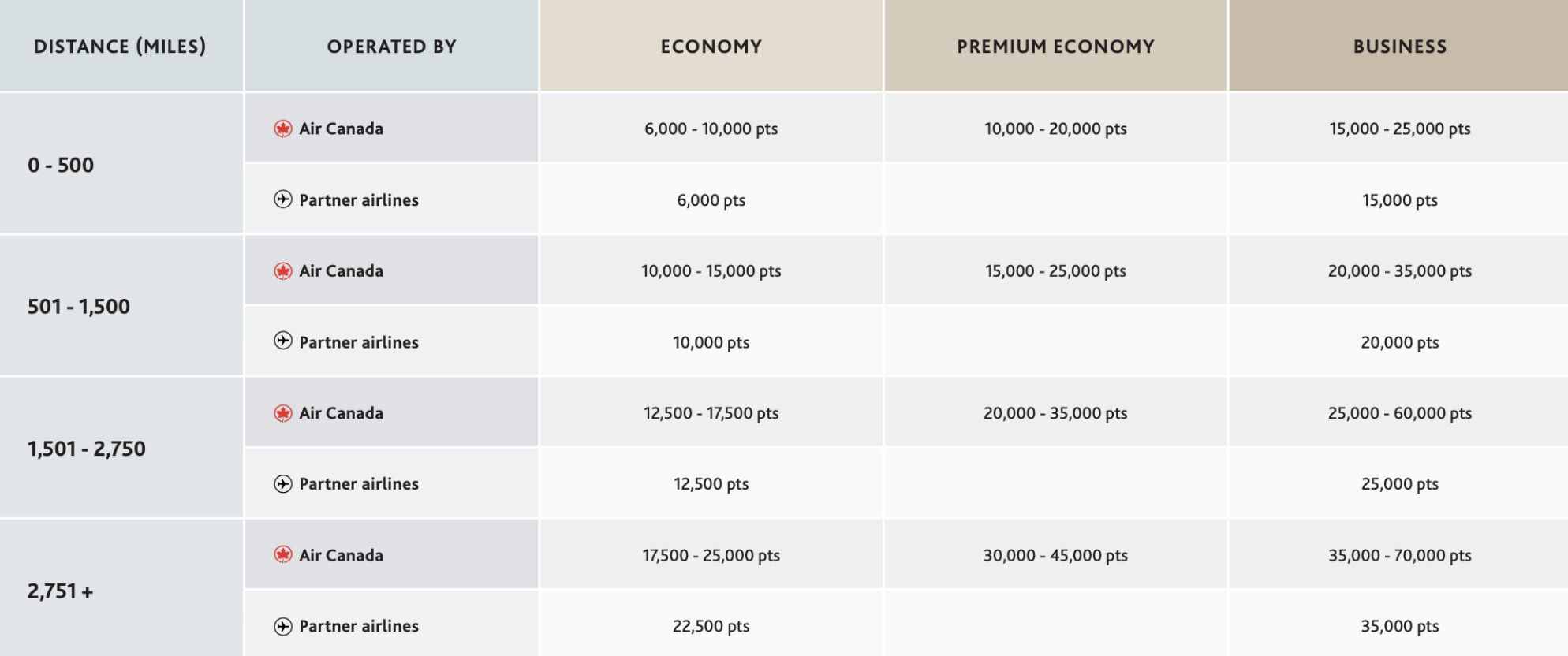Click the 30,000 - 45,000 pts premium economy cell

pos(1055,555)
